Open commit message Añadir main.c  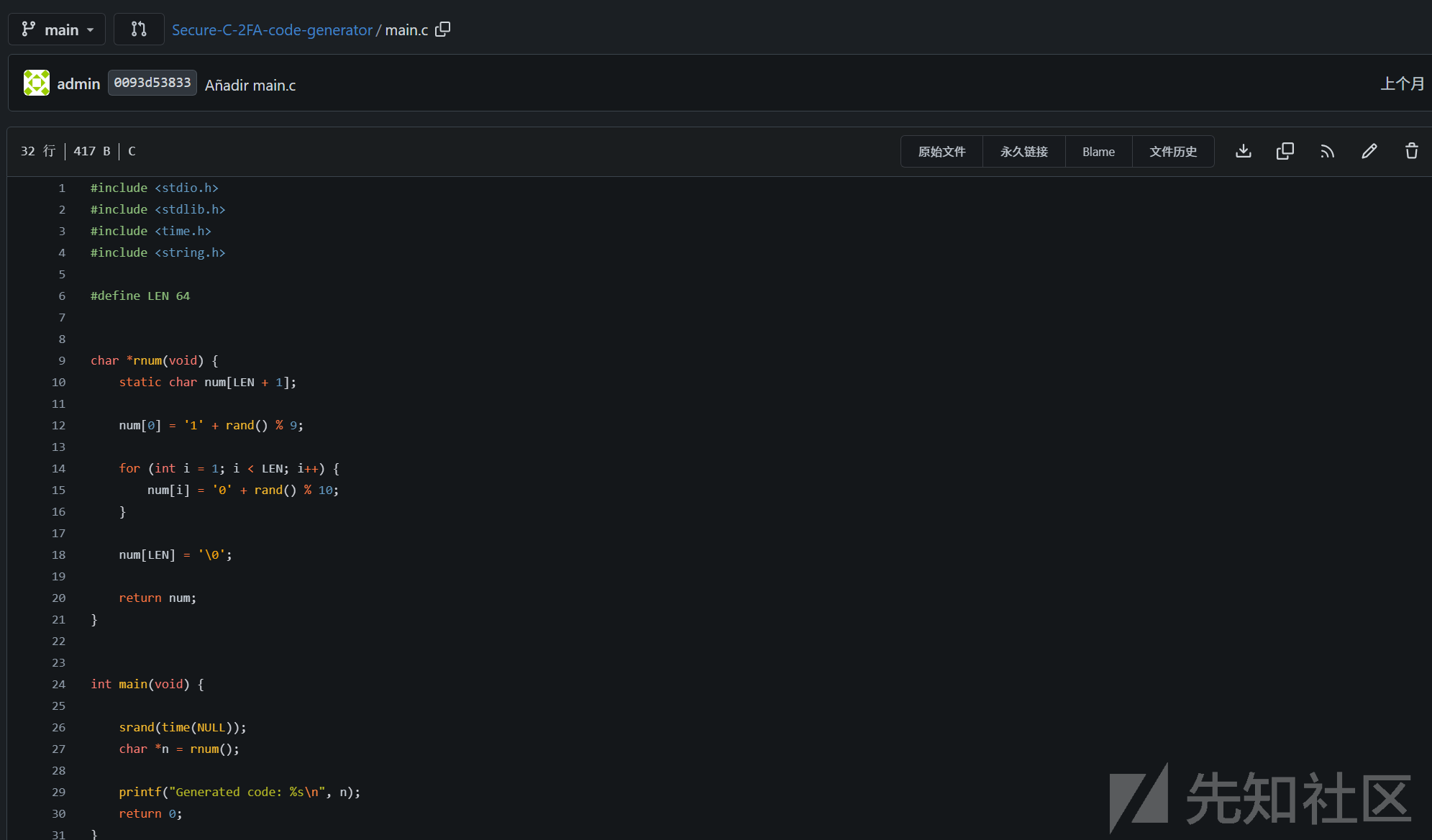(250, 85)
